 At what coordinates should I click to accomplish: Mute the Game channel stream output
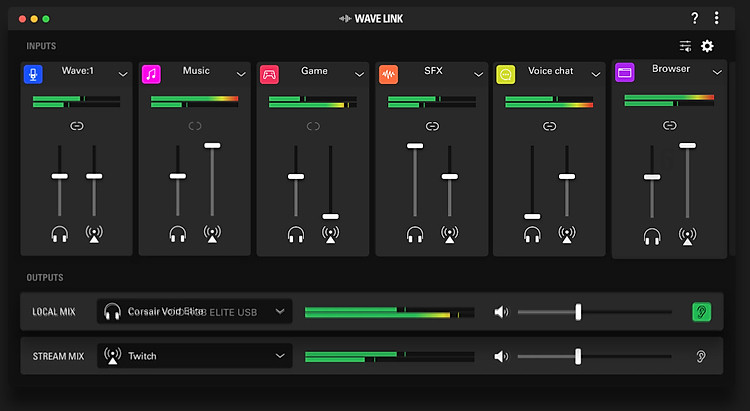pyautogui.click(x=330, y=235)
